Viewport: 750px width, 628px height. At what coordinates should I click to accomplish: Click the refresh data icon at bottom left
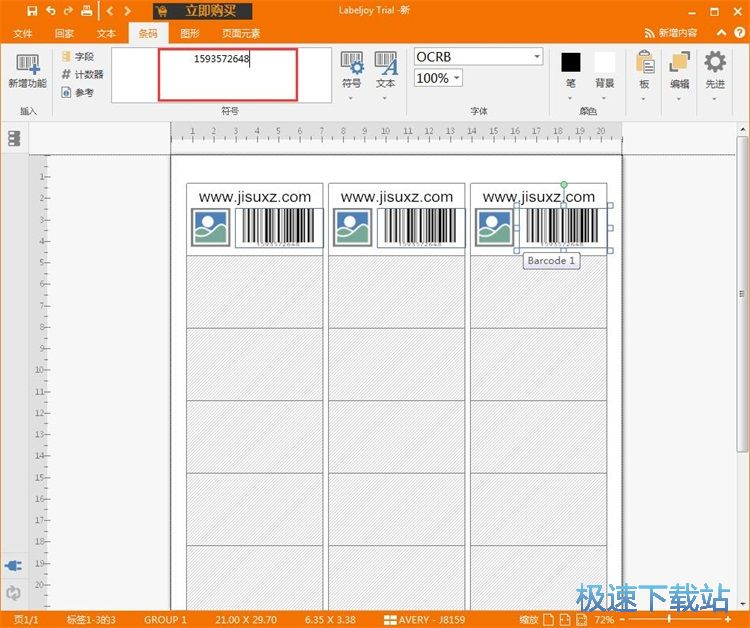point(13,593)
